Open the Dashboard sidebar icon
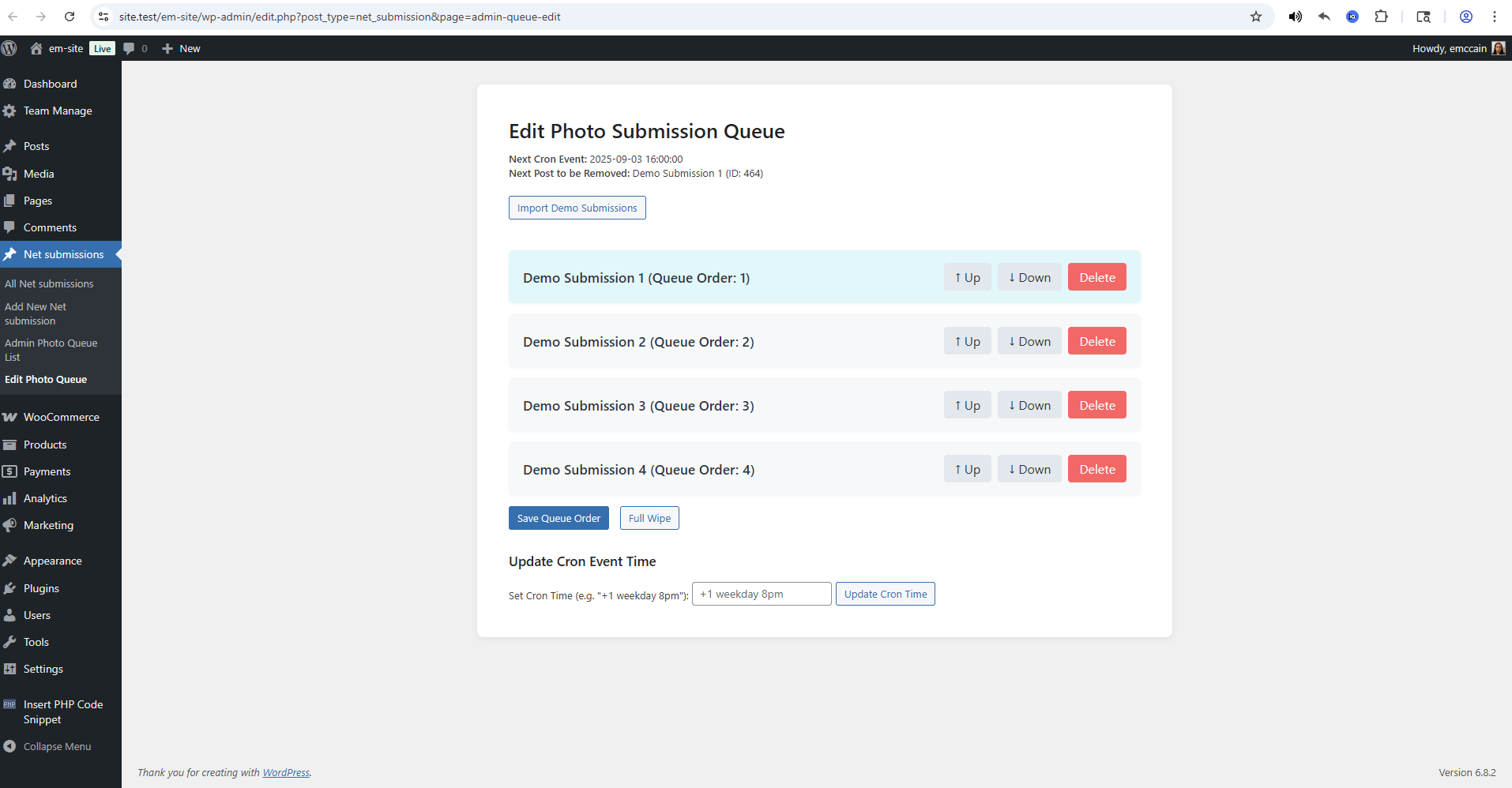Screen dimensions: 1512x788 click(x=9, y=84)
